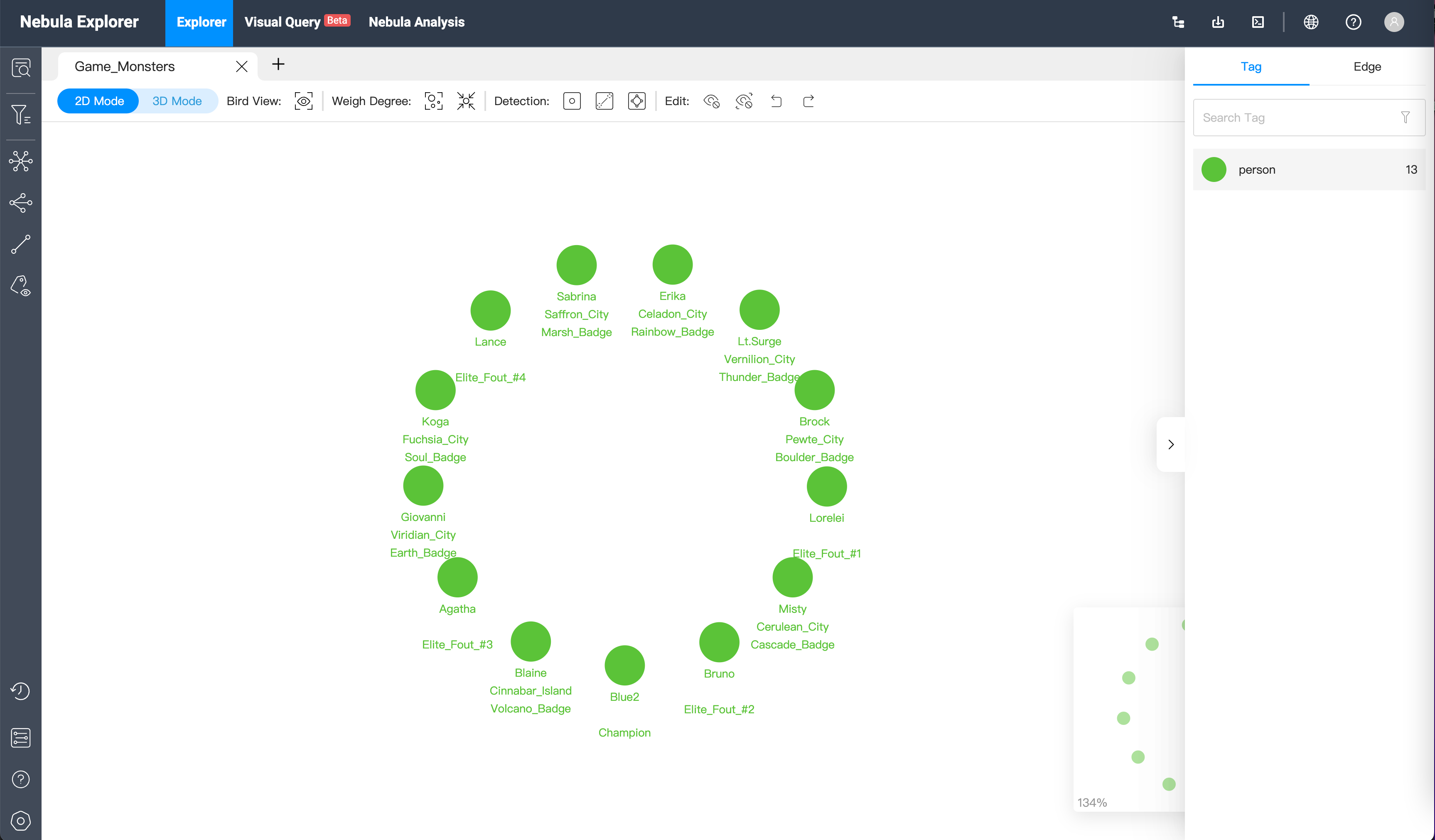Focus the Search Tag field
1435x840 pixels.
tap(1309, 117)
